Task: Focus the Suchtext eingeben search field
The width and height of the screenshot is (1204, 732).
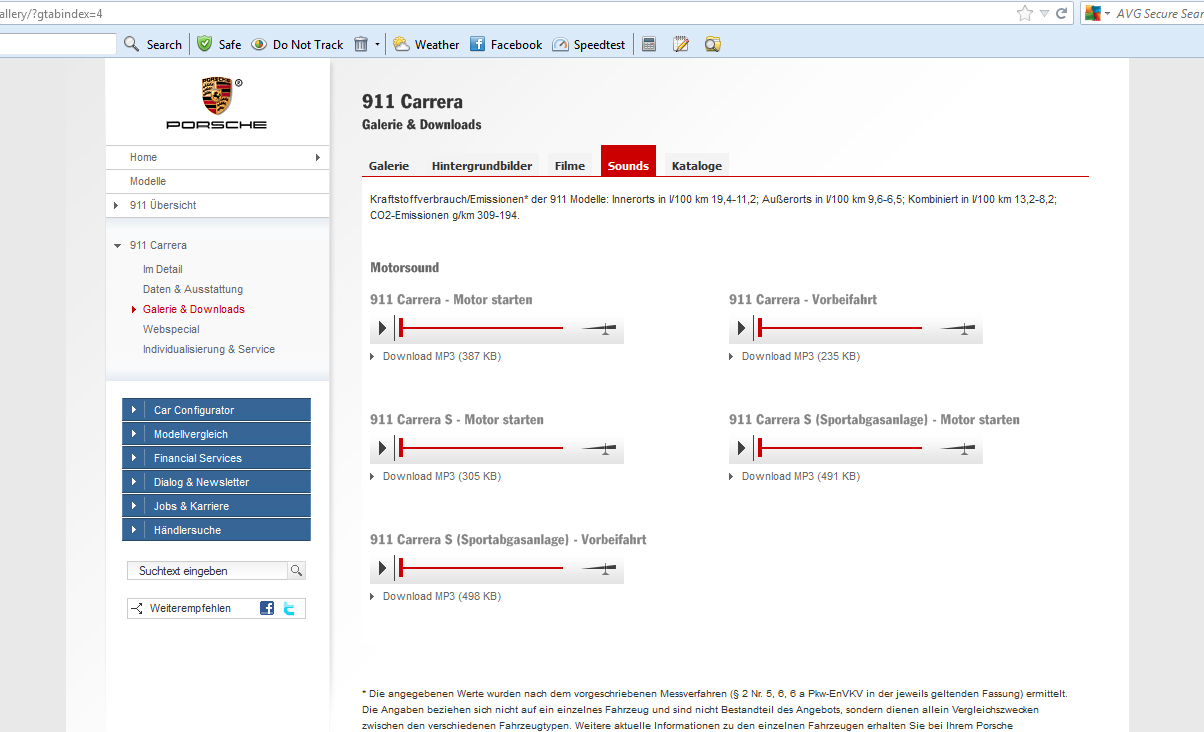Action: 207,571
